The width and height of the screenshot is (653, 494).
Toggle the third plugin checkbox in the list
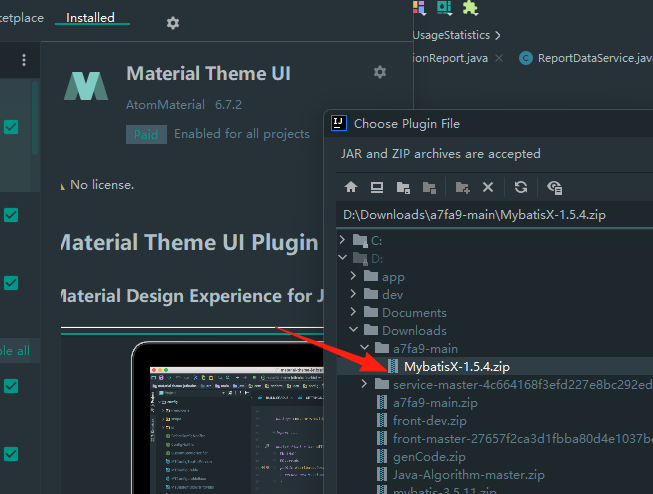click(11, 283)
